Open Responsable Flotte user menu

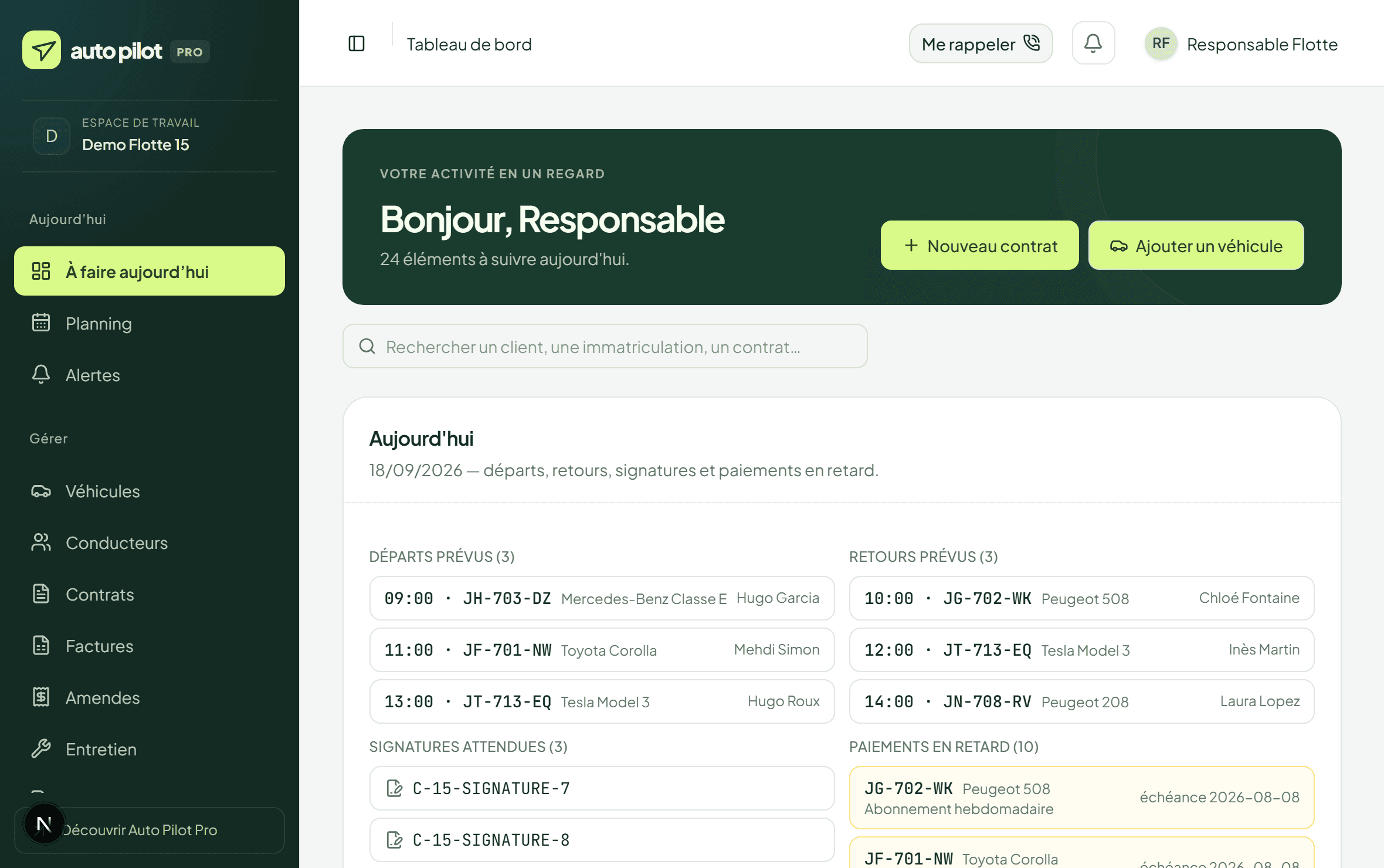[1241, 44]
